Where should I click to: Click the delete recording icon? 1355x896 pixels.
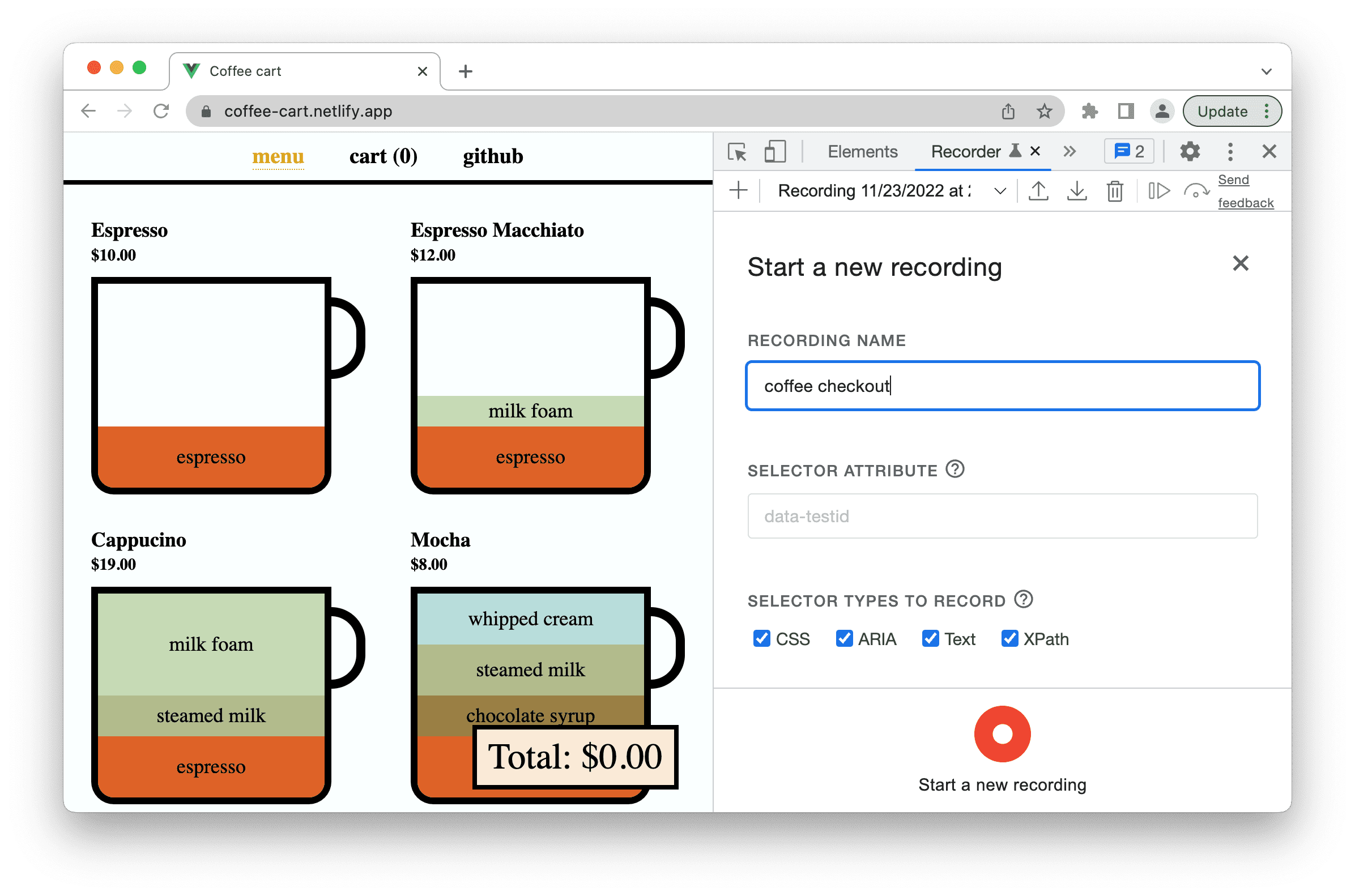(x=1113, y=193)
